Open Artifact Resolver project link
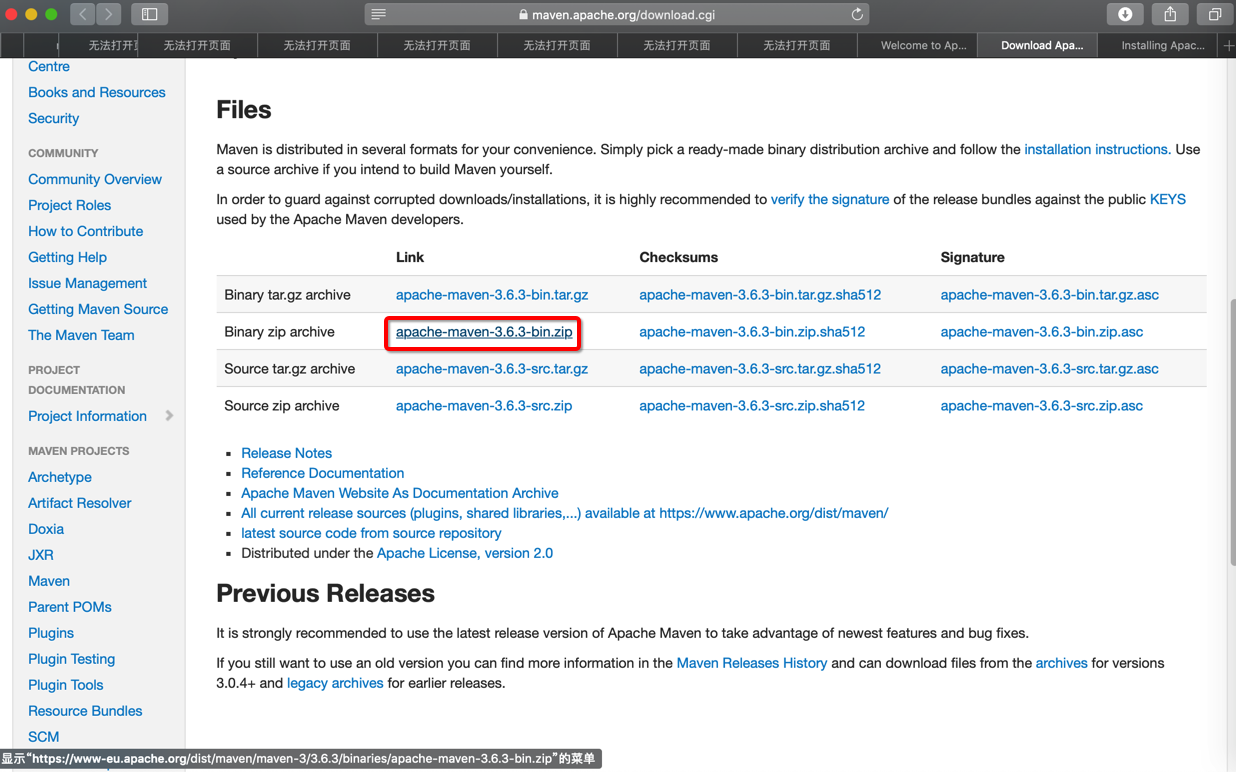Image resolution: width=1236 pixels, height=773 pixels. point(79,503)
